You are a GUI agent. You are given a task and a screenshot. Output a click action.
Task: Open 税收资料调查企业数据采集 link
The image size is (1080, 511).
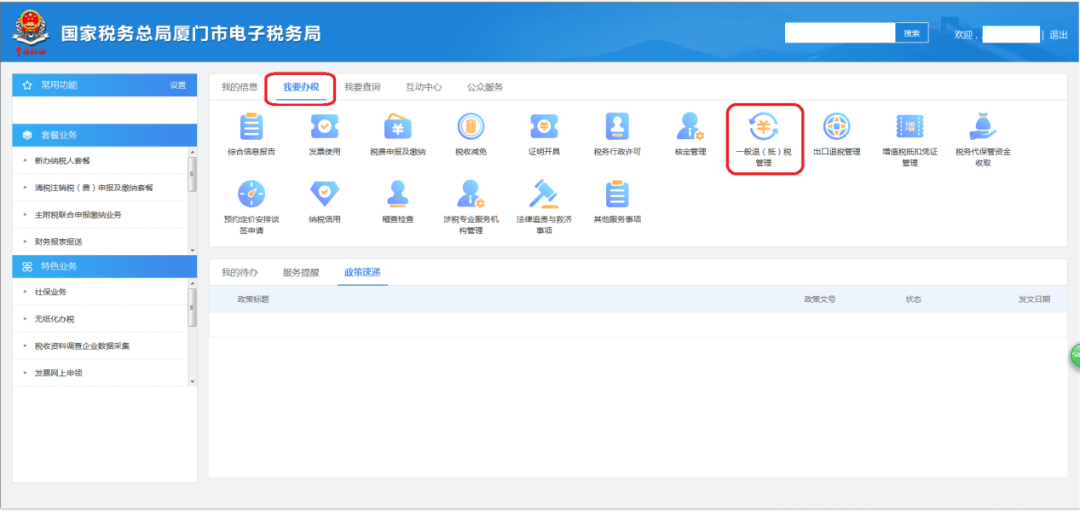[x=81, y=346]
